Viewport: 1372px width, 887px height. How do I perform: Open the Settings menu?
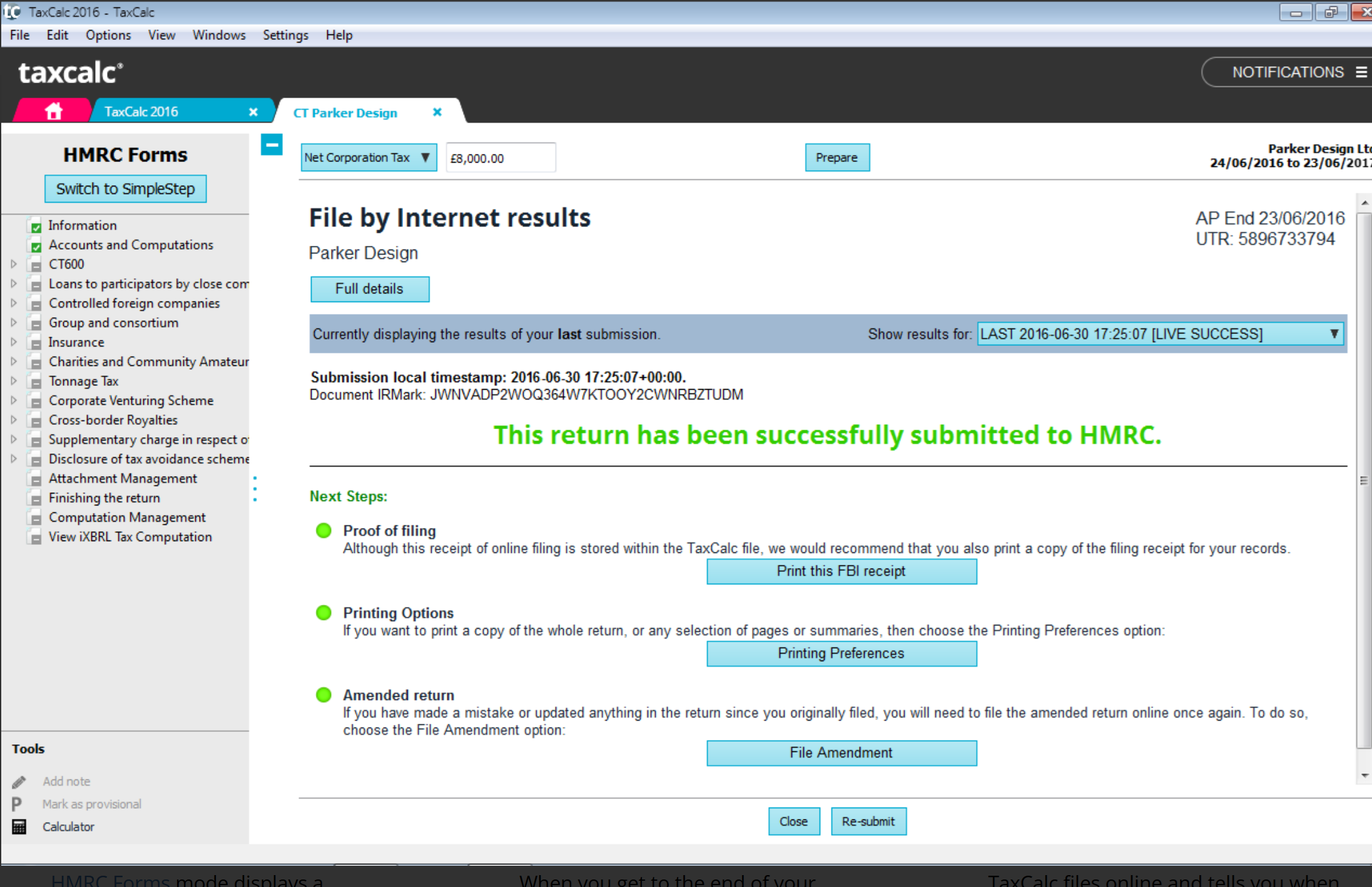click(285, 35)
